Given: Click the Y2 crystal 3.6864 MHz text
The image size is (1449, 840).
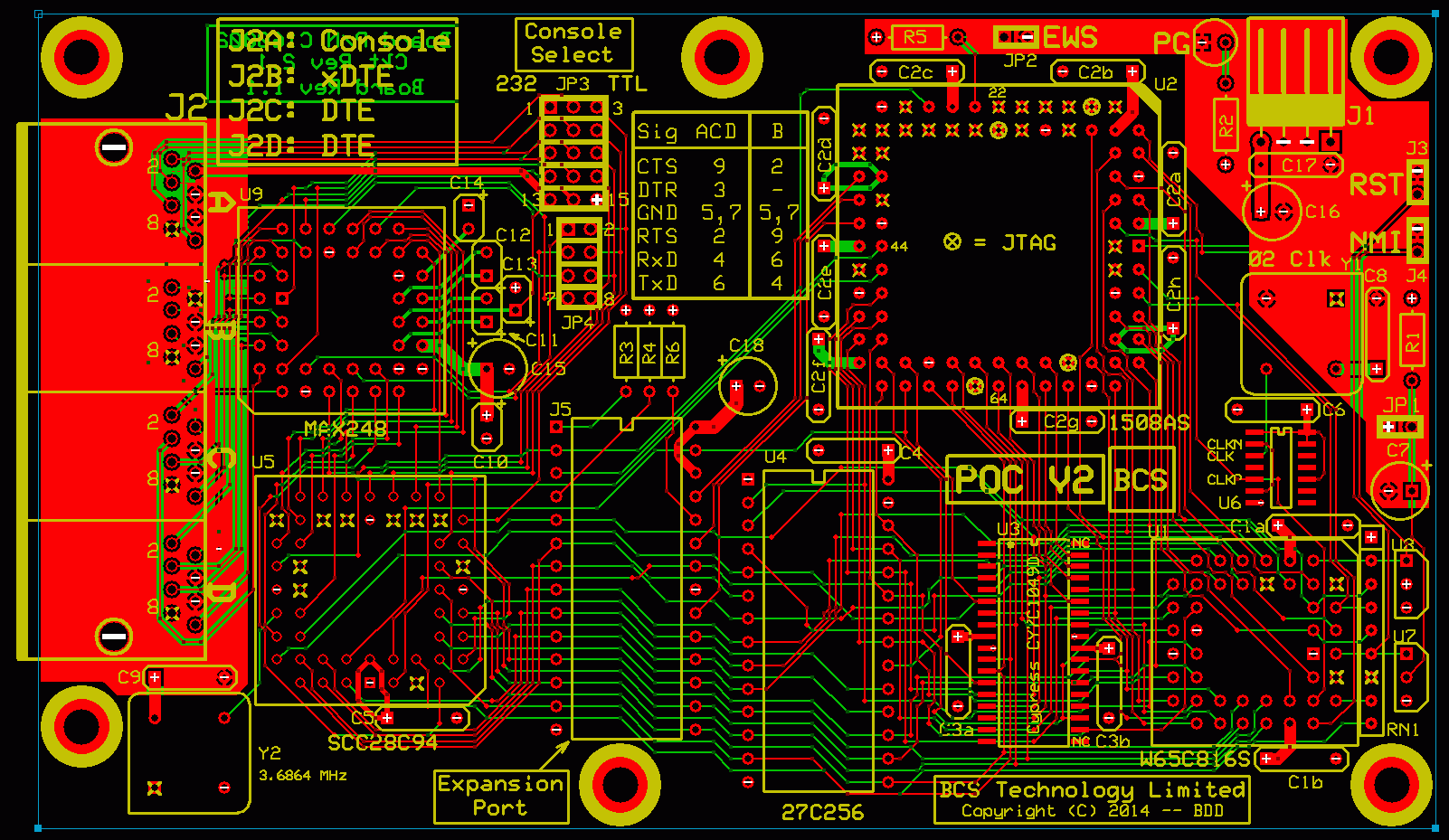Looking at the screenshot, I should pos(302,776).
